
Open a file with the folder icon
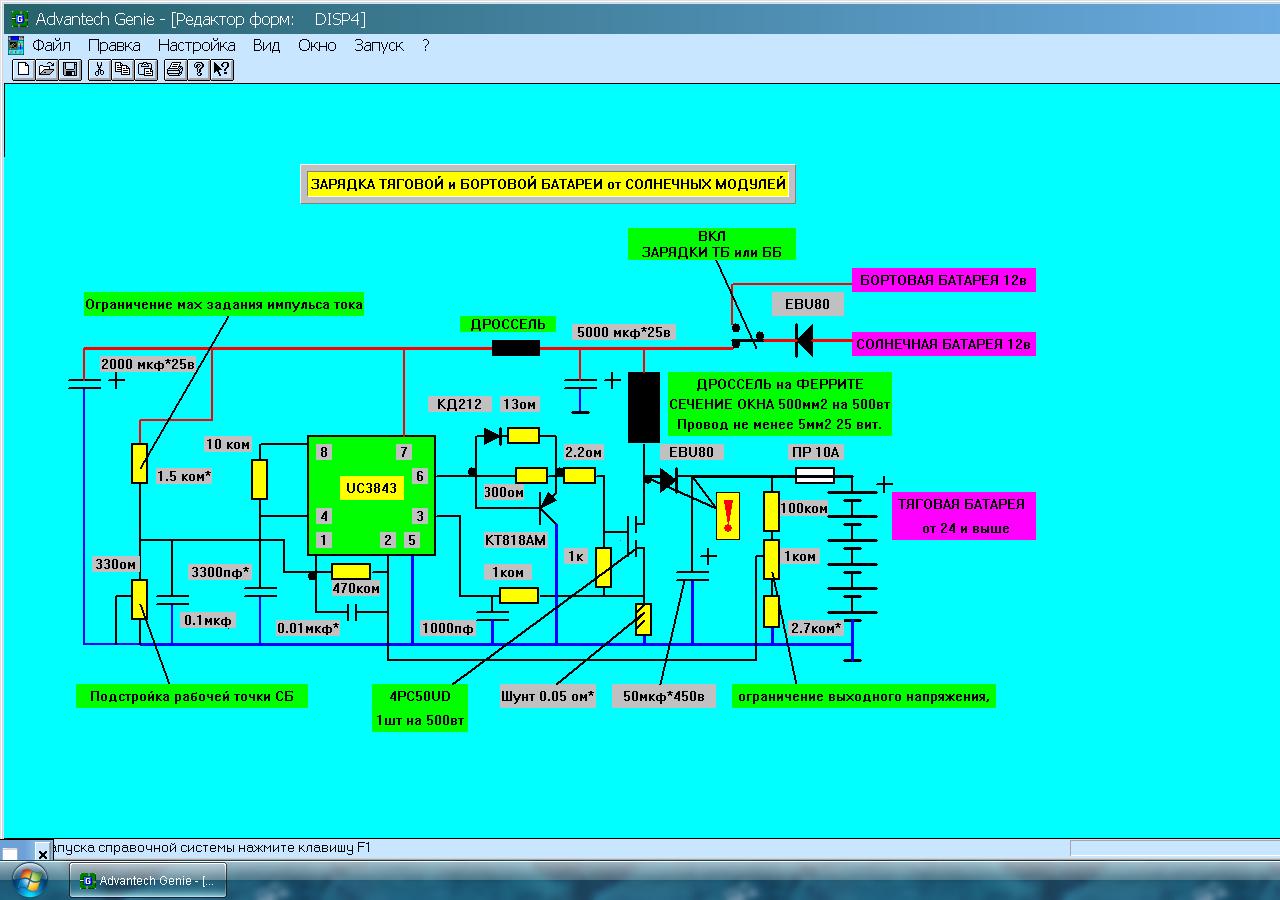pyautogui.click(x=46, y=69)
